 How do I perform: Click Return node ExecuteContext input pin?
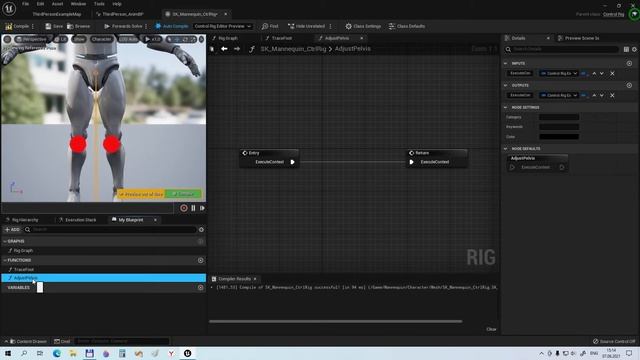[411, 162]
